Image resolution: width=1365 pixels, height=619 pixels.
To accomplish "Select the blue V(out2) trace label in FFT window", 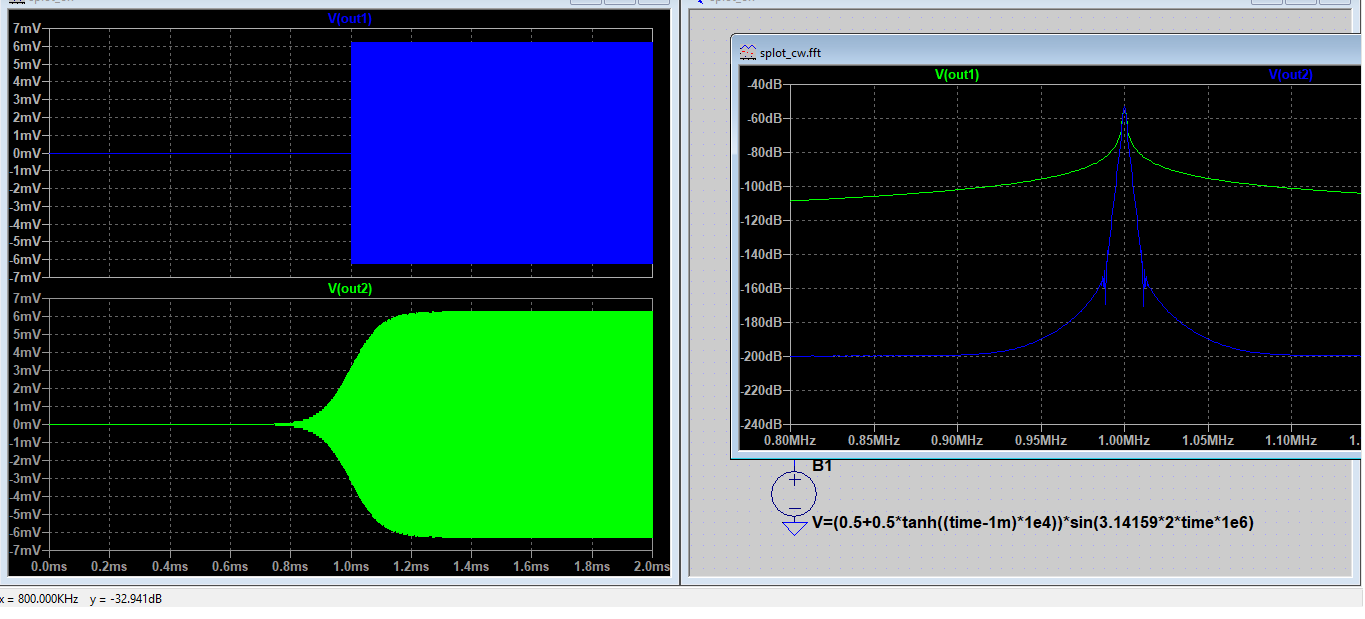I will point(1290,75).
